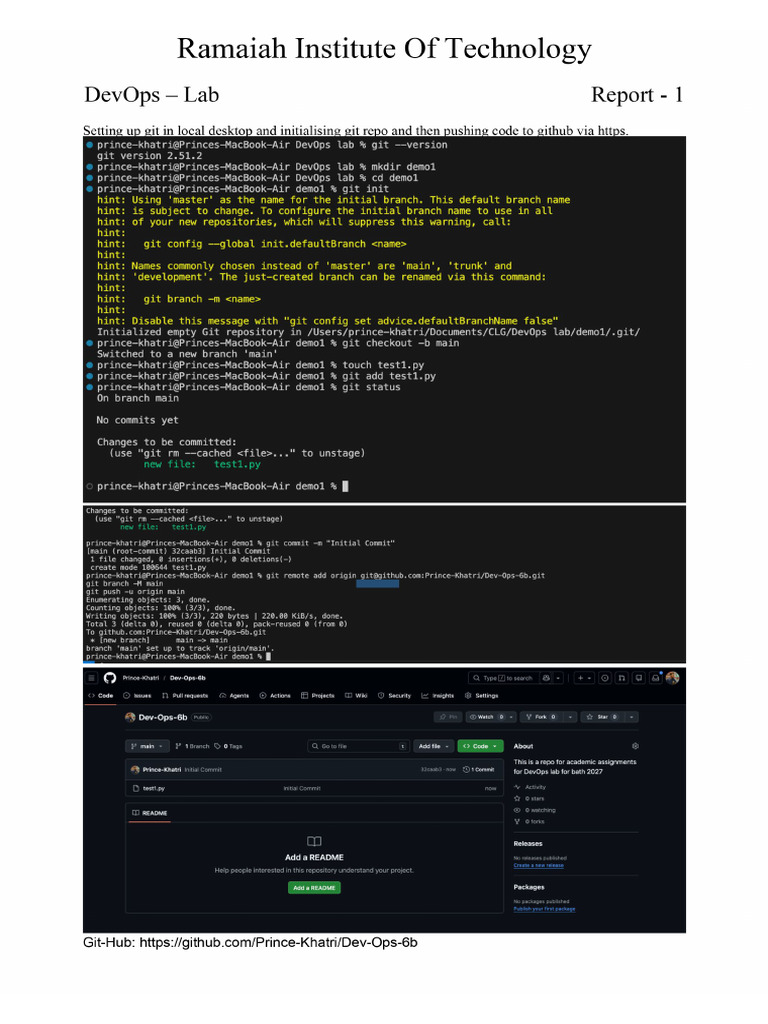
Task: Click the avatar beside Dev-Ops-6b repository title
Action: pyautogui.click(x=130, y=717)
